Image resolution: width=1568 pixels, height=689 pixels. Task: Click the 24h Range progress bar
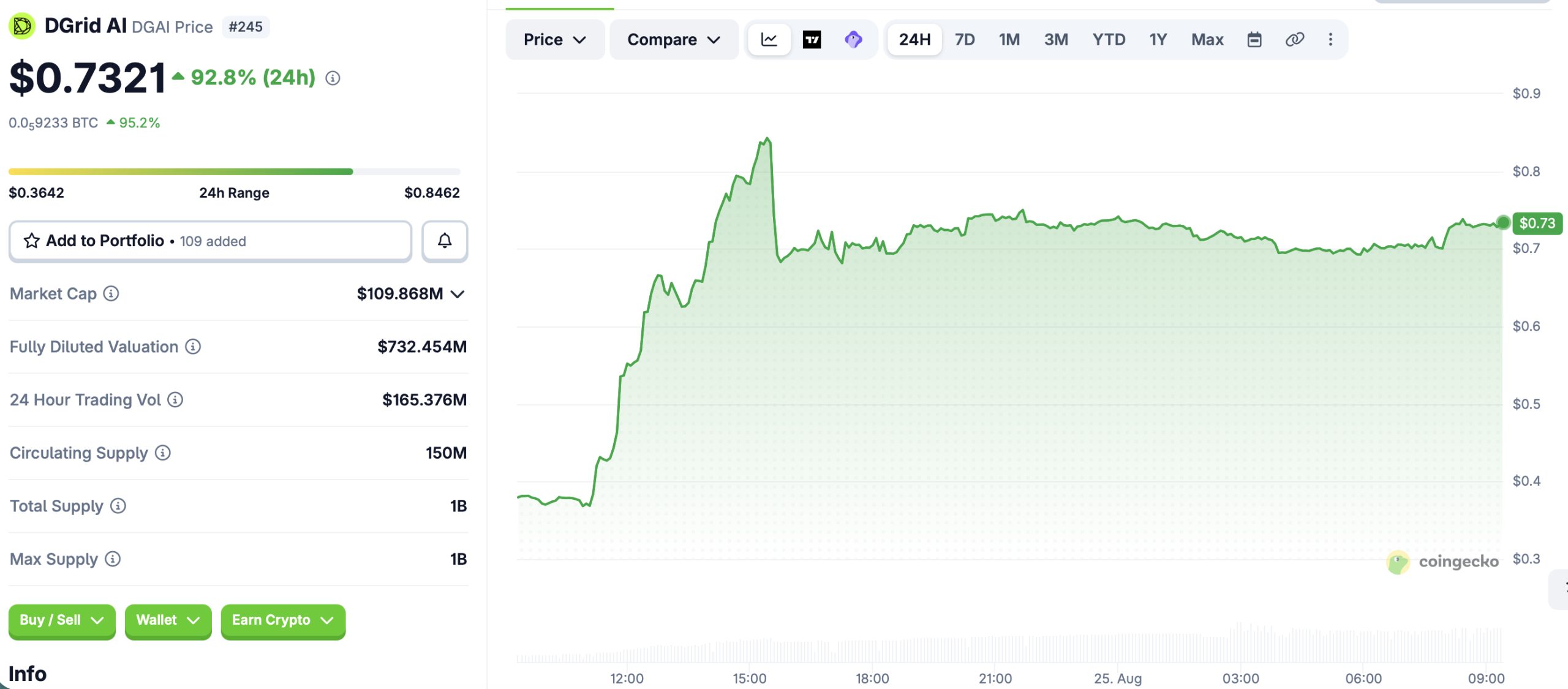click(234, 171)
